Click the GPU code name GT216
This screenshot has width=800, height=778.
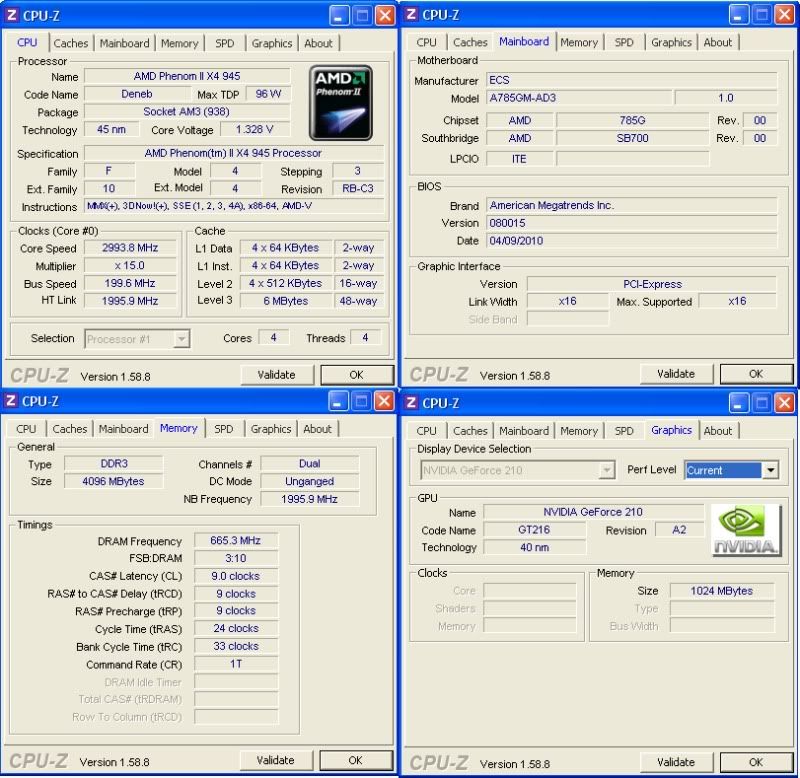(x=535, y=530)
